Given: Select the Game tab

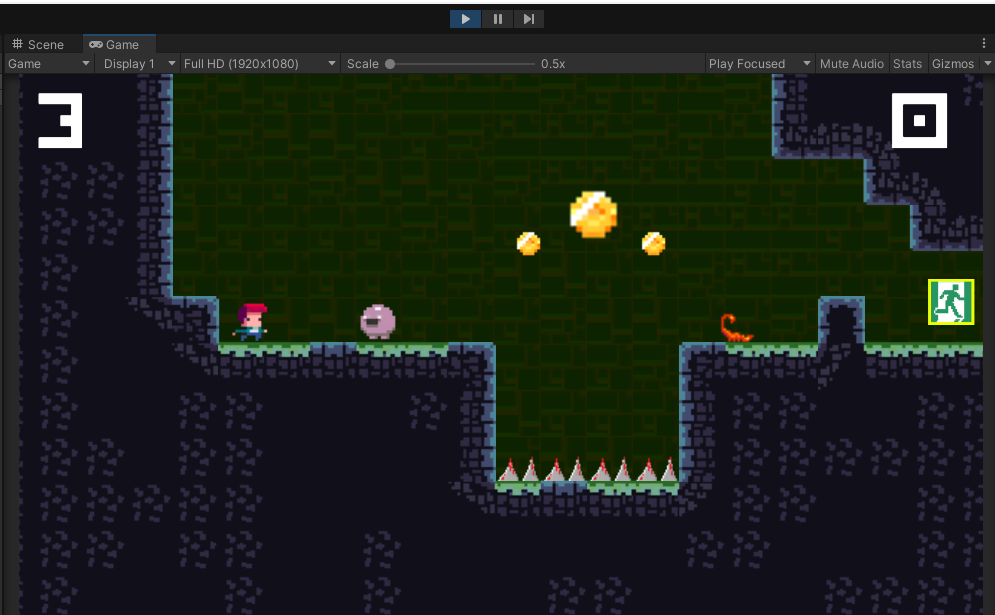Looking at the screenshot, I should (118, 44).
